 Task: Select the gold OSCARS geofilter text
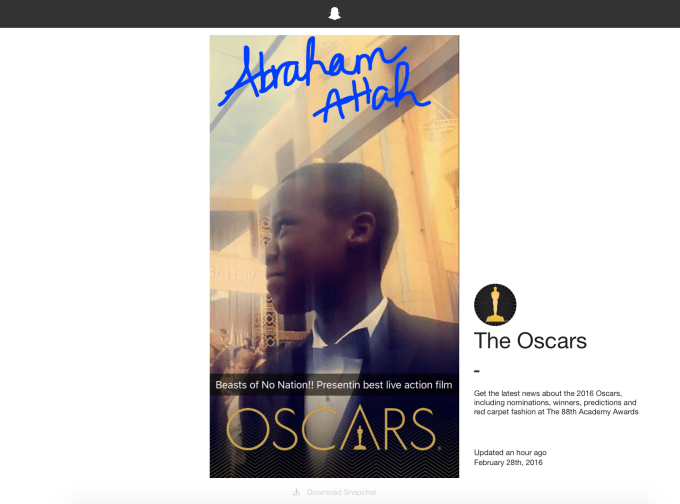[x=331, y=429]
